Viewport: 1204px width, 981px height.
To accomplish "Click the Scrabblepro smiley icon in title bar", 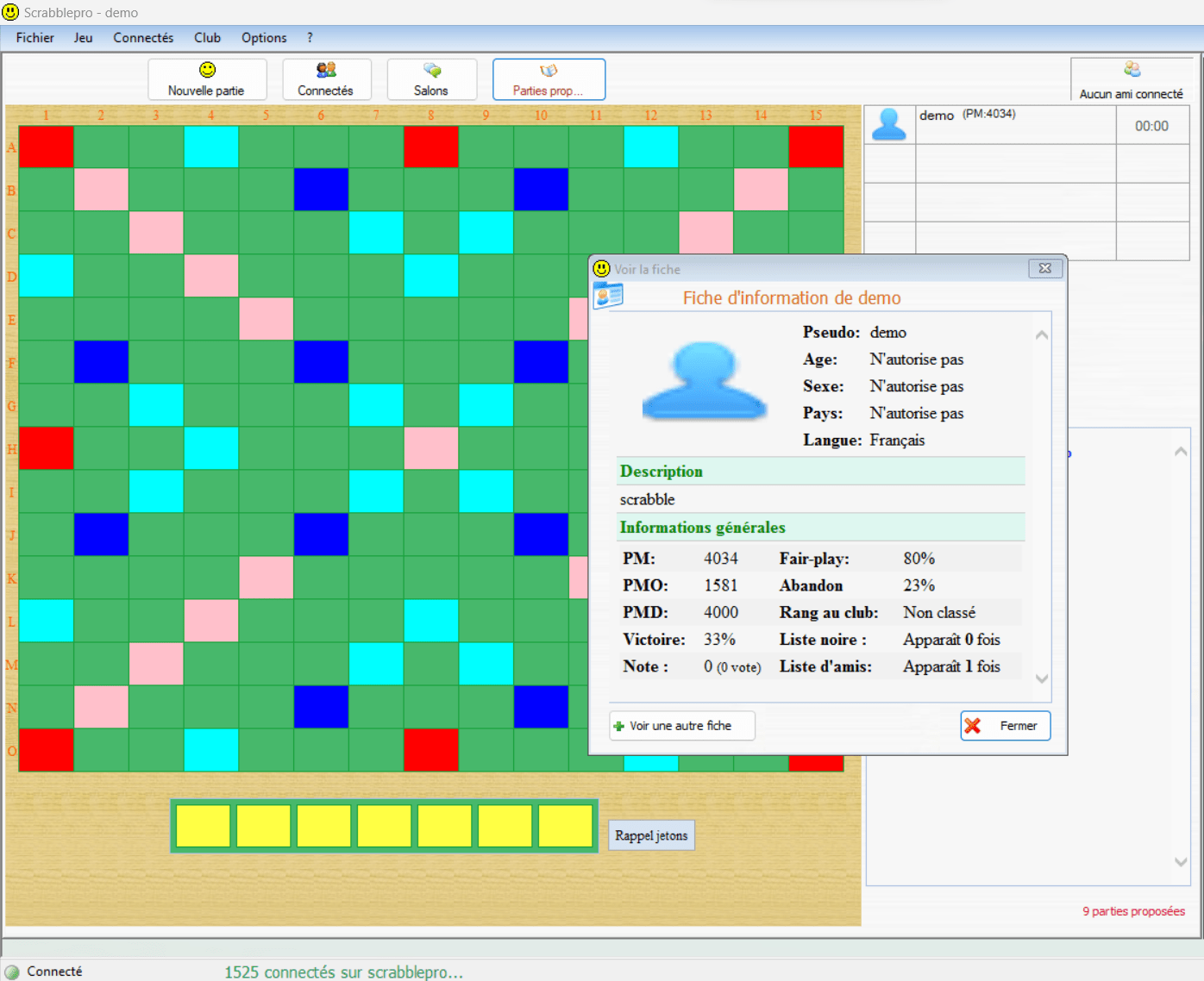I will (11, 12).
